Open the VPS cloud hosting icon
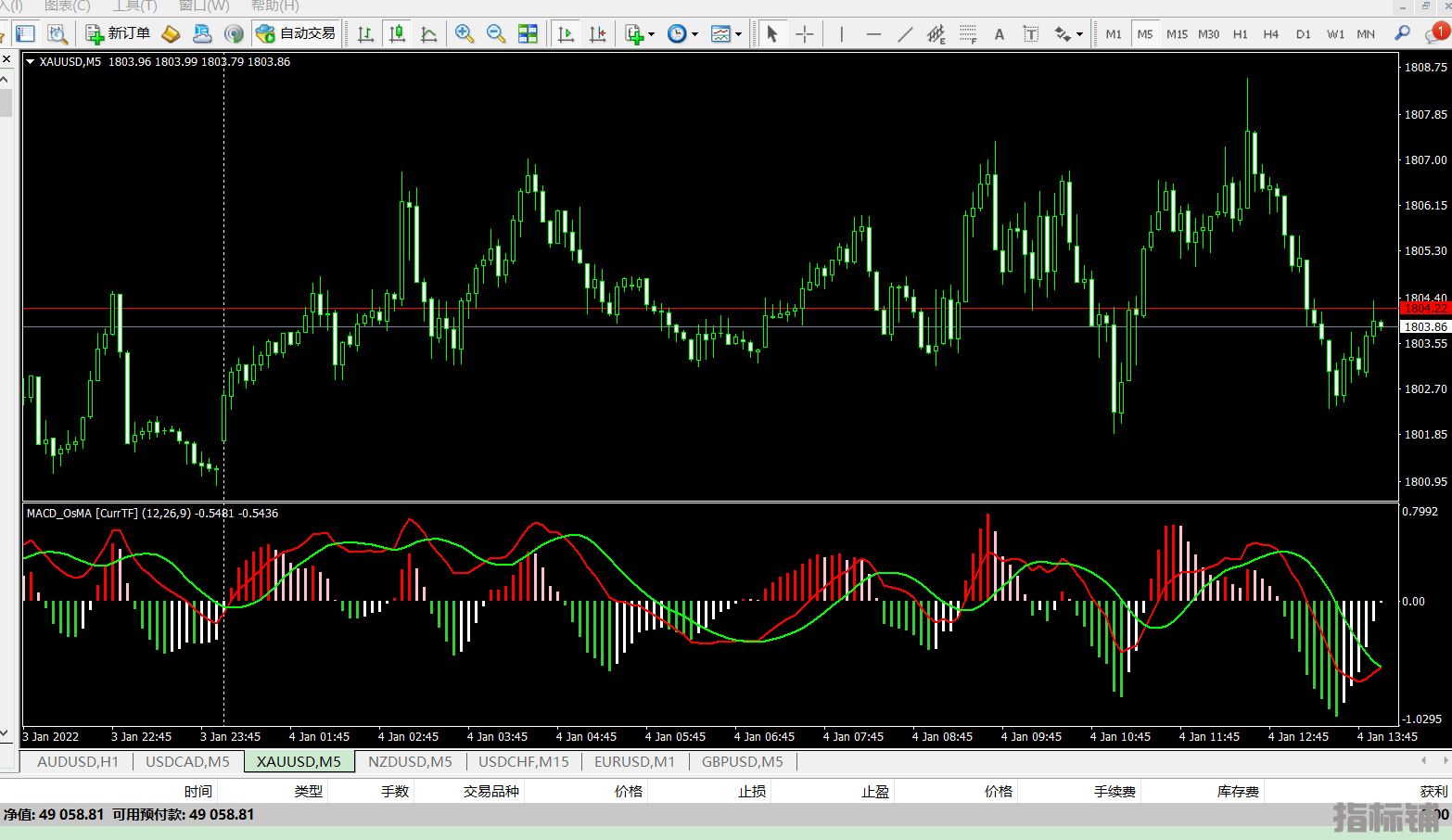 pos(202,34)
